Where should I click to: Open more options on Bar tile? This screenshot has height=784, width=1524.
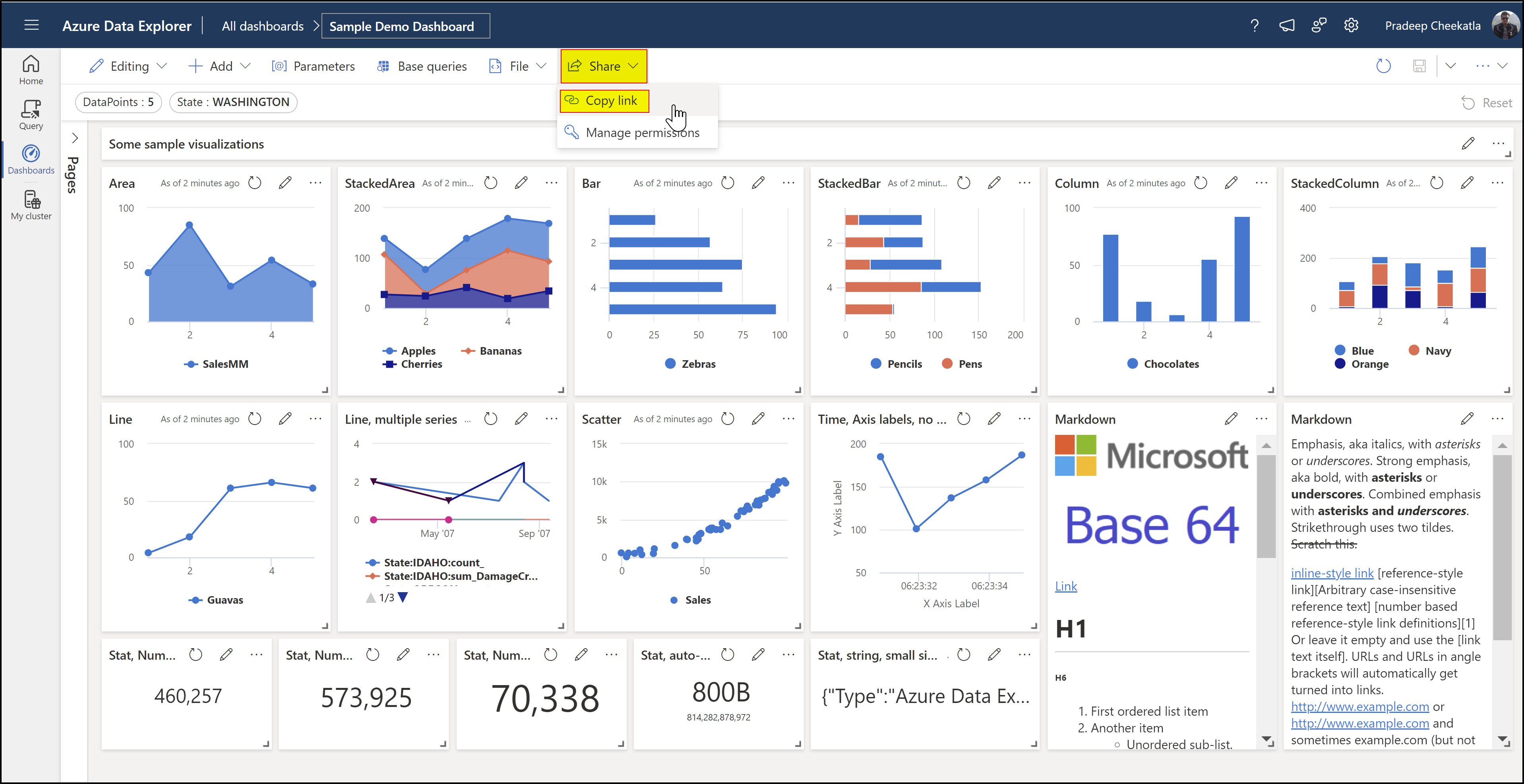click(x=788, y=183)
